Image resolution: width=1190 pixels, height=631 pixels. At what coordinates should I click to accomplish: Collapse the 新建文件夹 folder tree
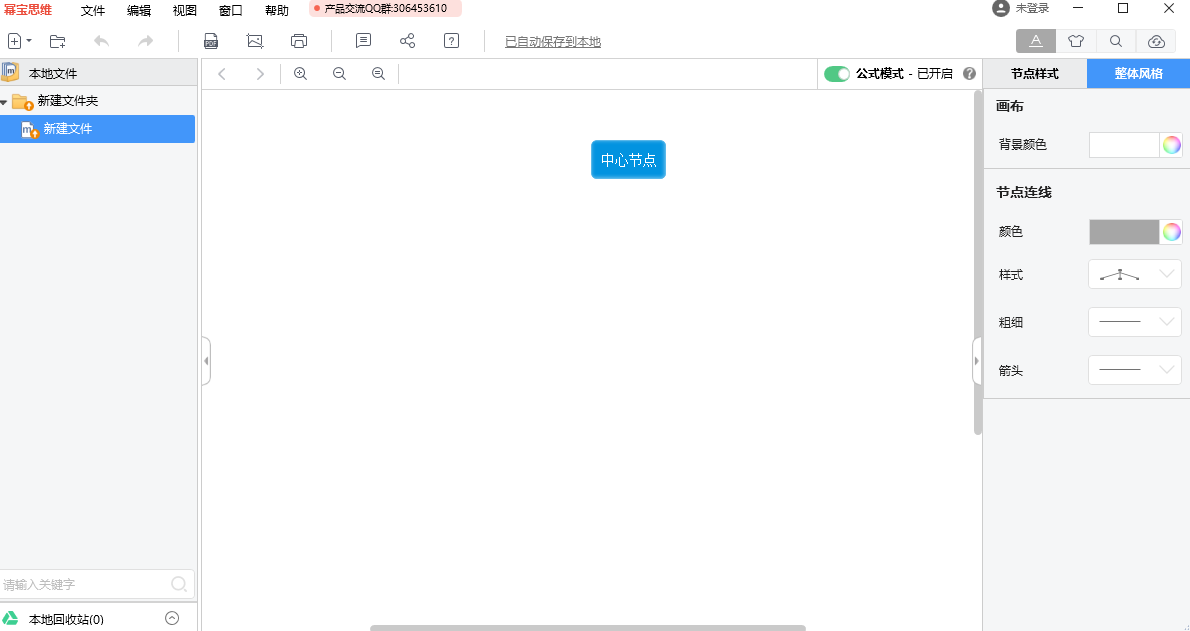point(4,102)
